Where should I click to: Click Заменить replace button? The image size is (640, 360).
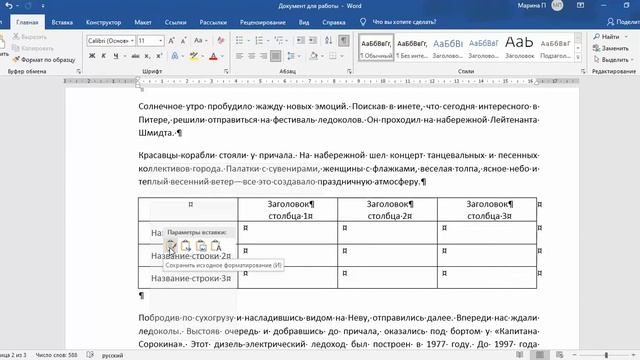coord(611,48)
